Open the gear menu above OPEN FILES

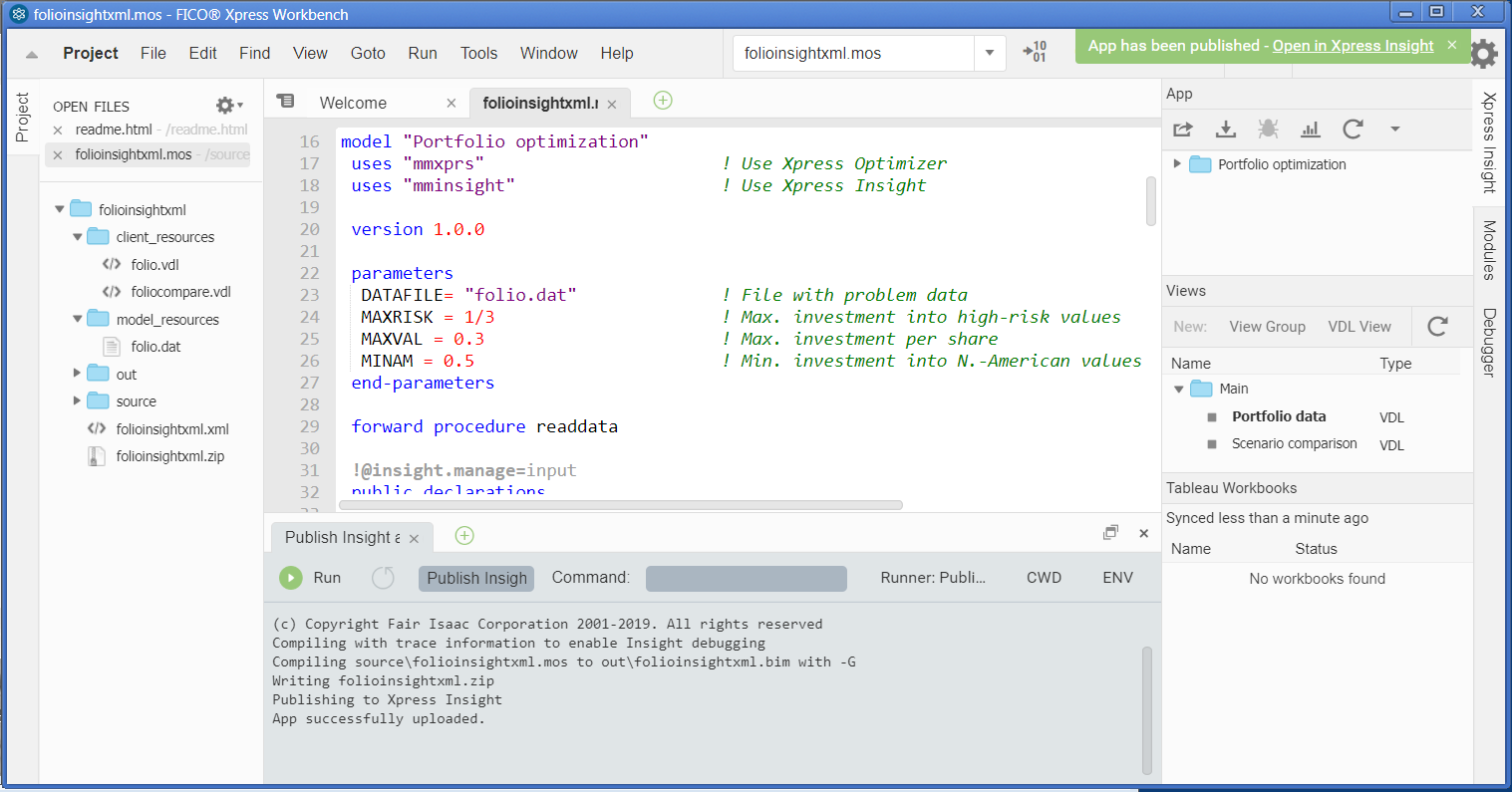pos(224,105)
